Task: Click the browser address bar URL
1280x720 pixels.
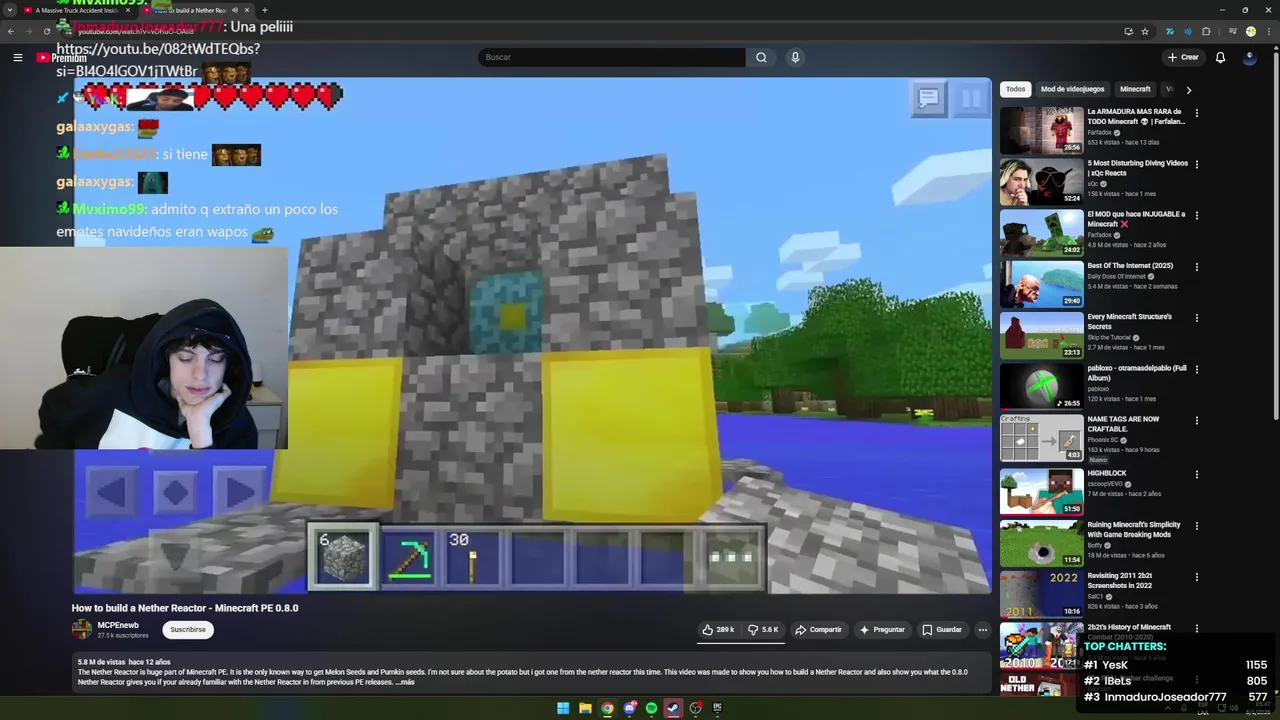Action: (x=136, y=31)
